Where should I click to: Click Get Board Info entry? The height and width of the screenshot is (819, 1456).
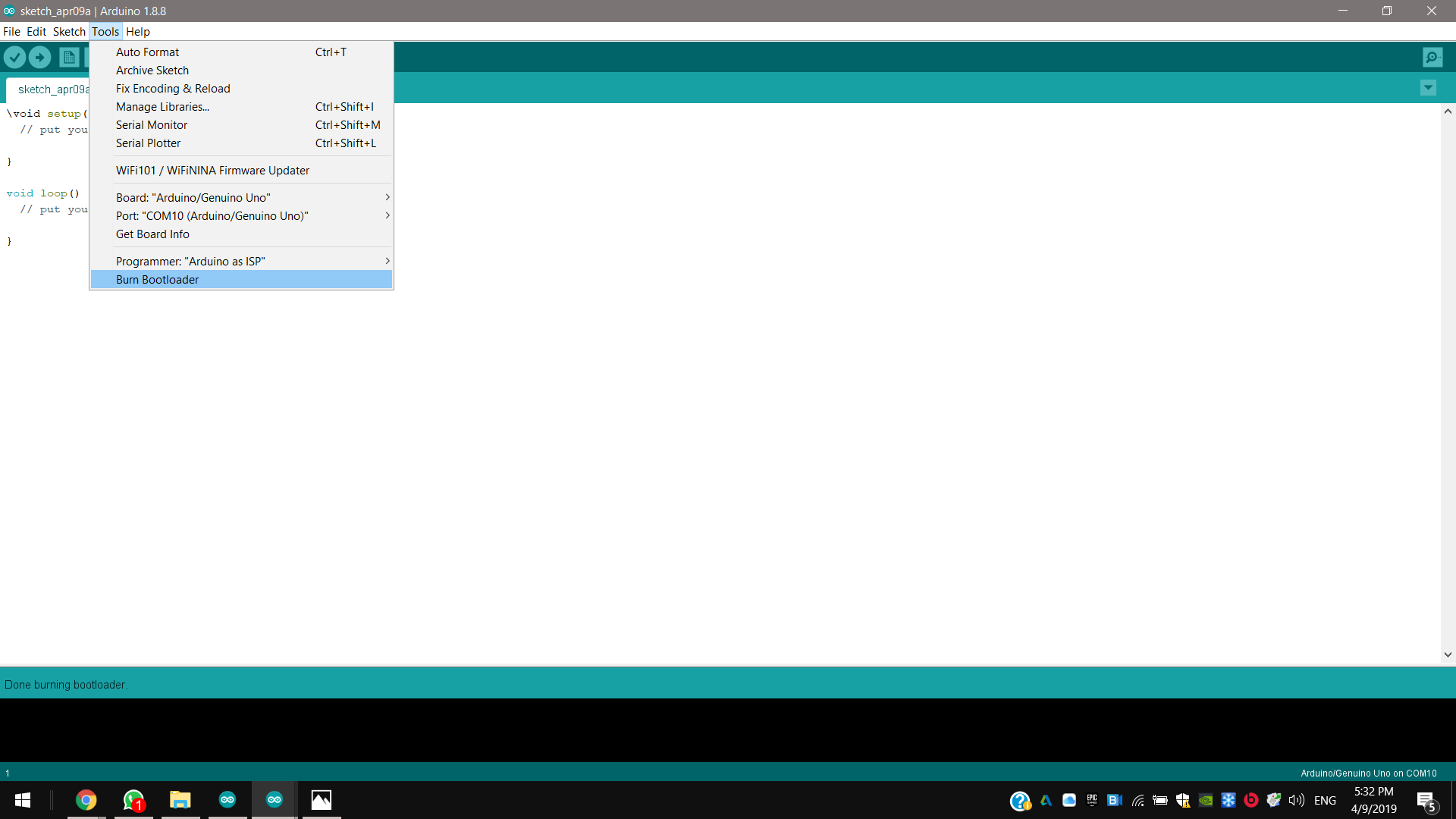[x=152, y=234]
